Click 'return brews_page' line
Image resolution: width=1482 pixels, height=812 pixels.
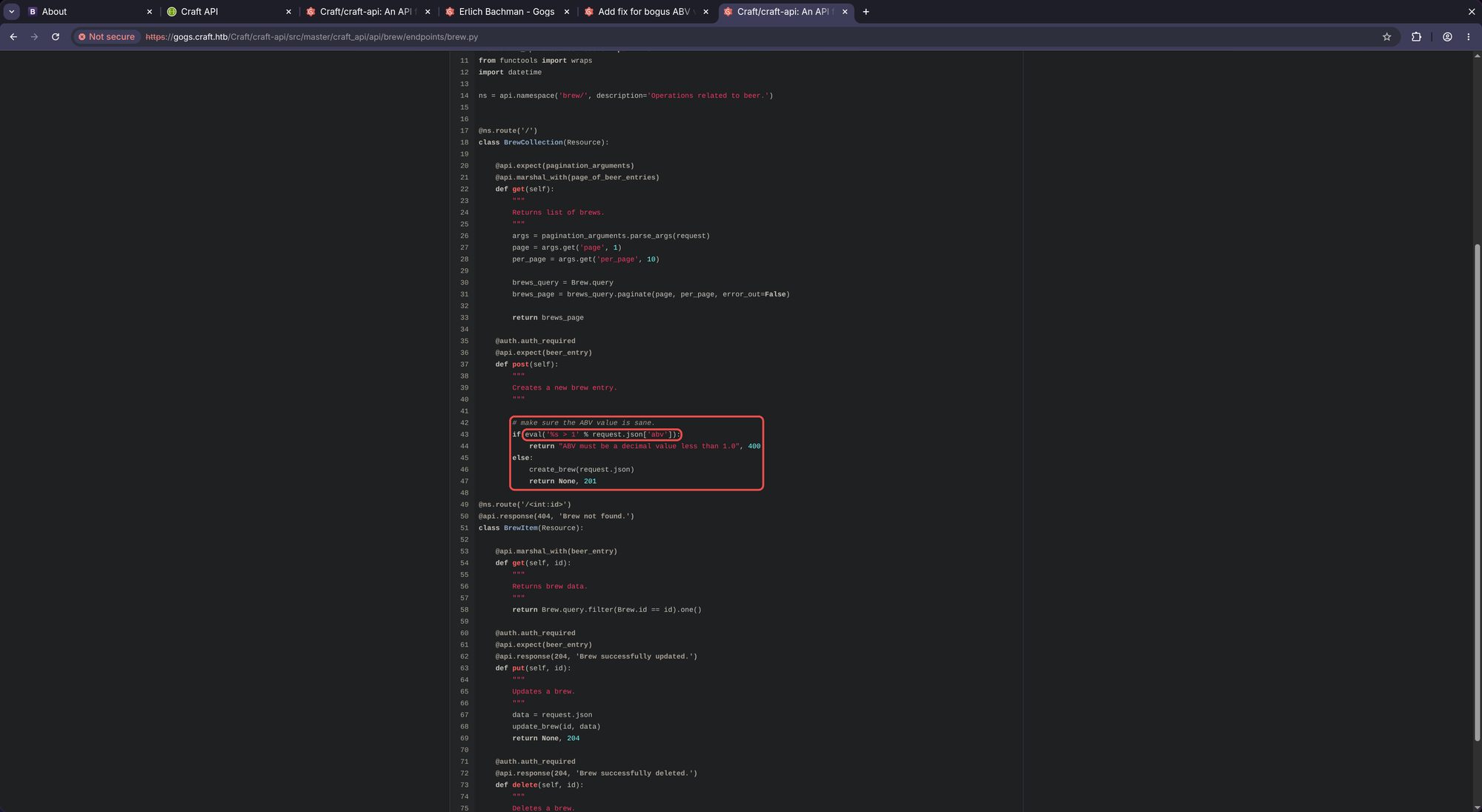point(548,318)
